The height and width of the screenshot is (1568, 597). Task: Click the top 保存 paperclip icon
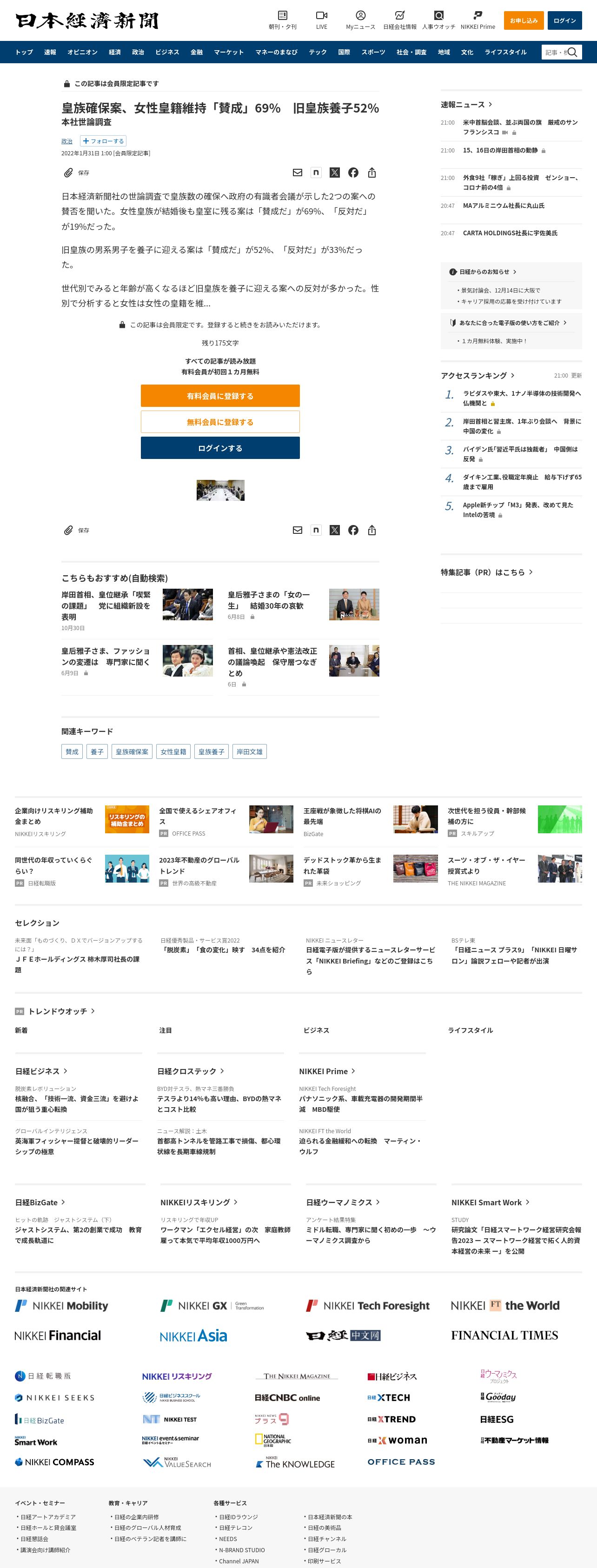click(69, 173)
